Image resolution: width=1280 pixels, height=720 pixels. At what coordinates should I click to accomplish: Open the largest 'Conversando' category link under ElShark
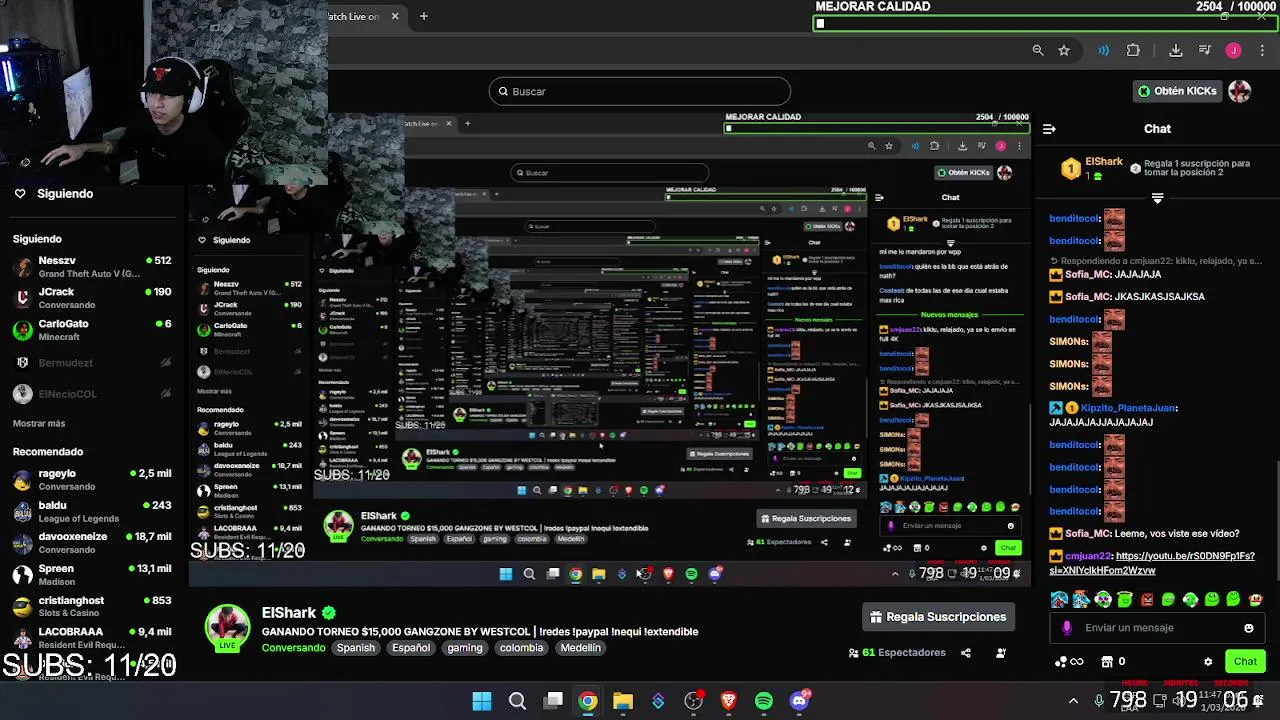click(x=293, y=648)
